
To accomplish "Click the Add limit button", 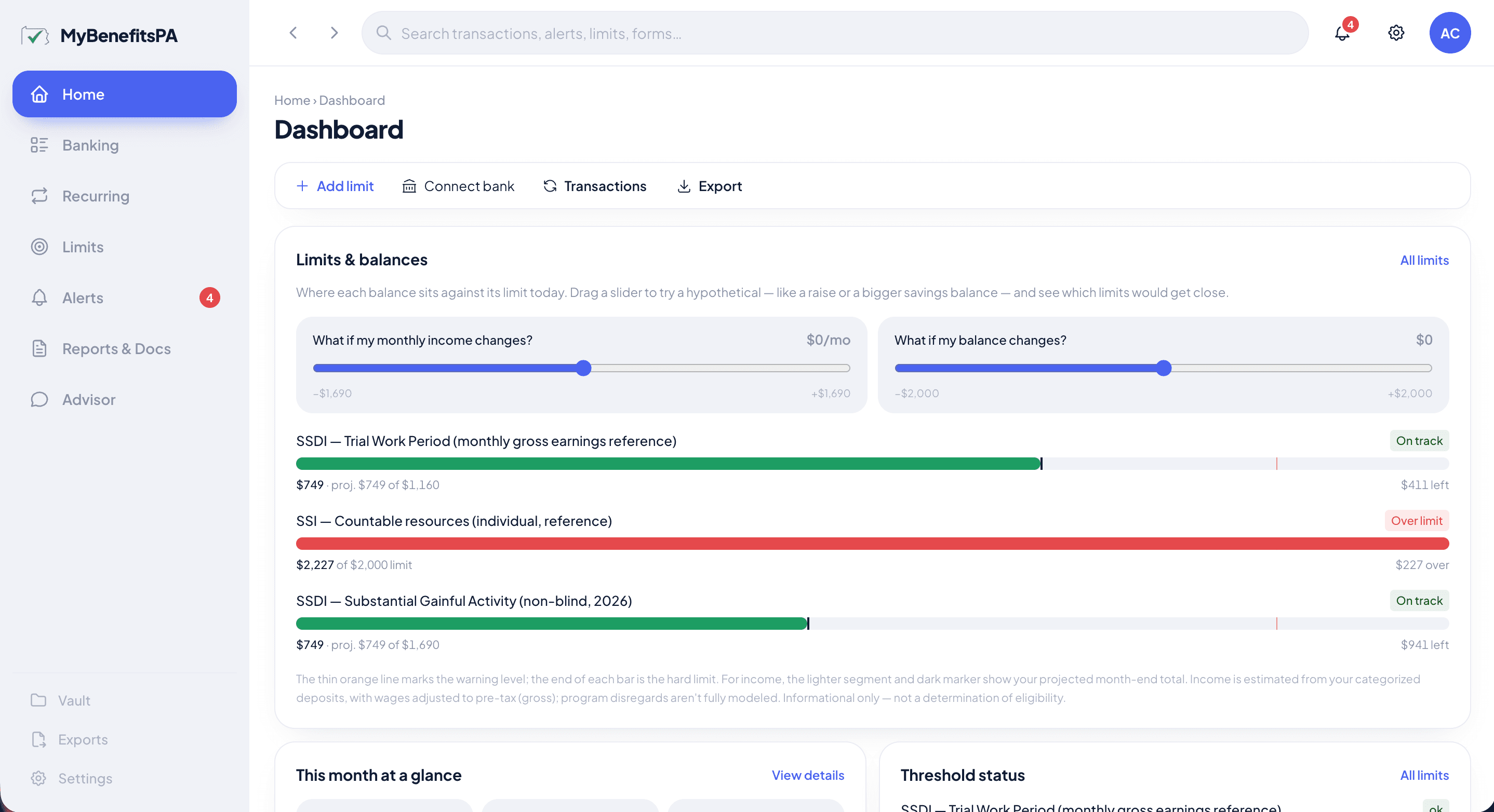I will click(x=335, y=186).
